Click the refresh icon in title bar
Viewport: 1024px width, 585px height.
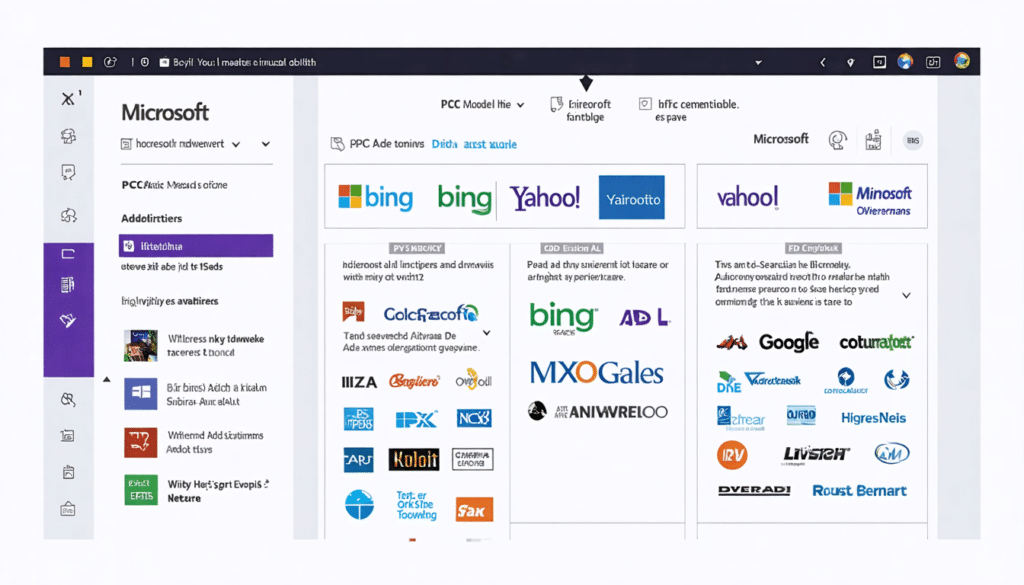pyautogui.click(x=110, y=62)
